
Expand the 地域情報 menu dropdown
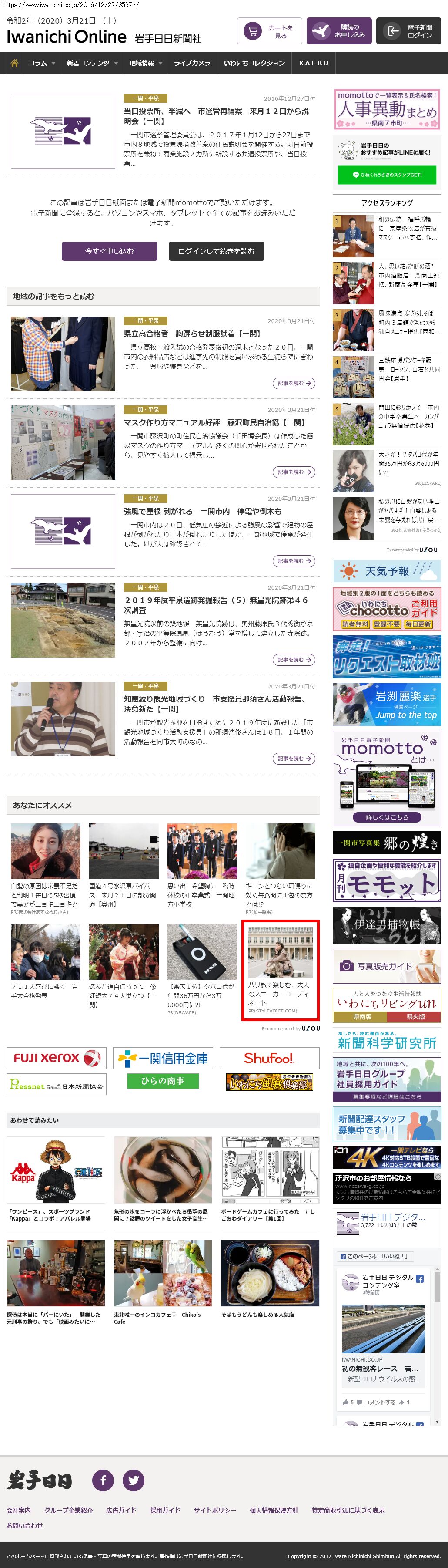click(145, 63)
